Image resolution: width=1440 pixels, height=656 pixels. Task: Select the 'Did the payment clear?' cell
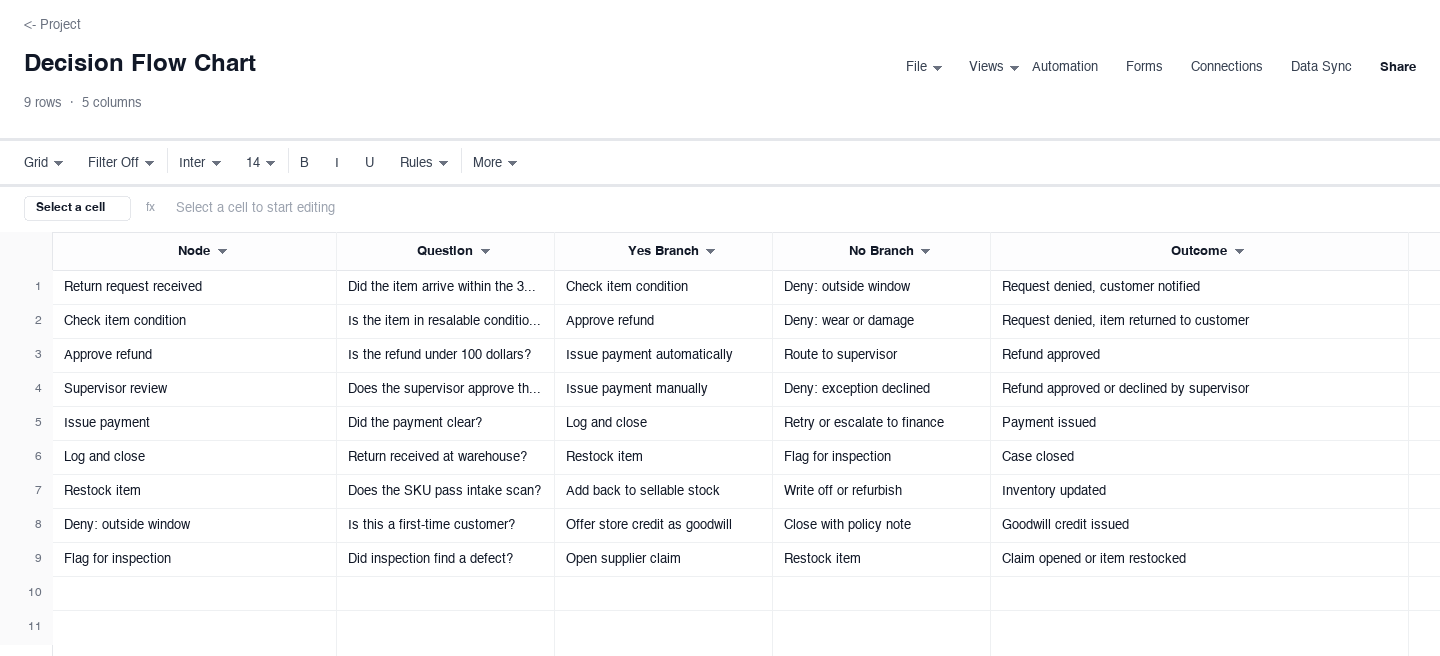click(x=445, y=423)
